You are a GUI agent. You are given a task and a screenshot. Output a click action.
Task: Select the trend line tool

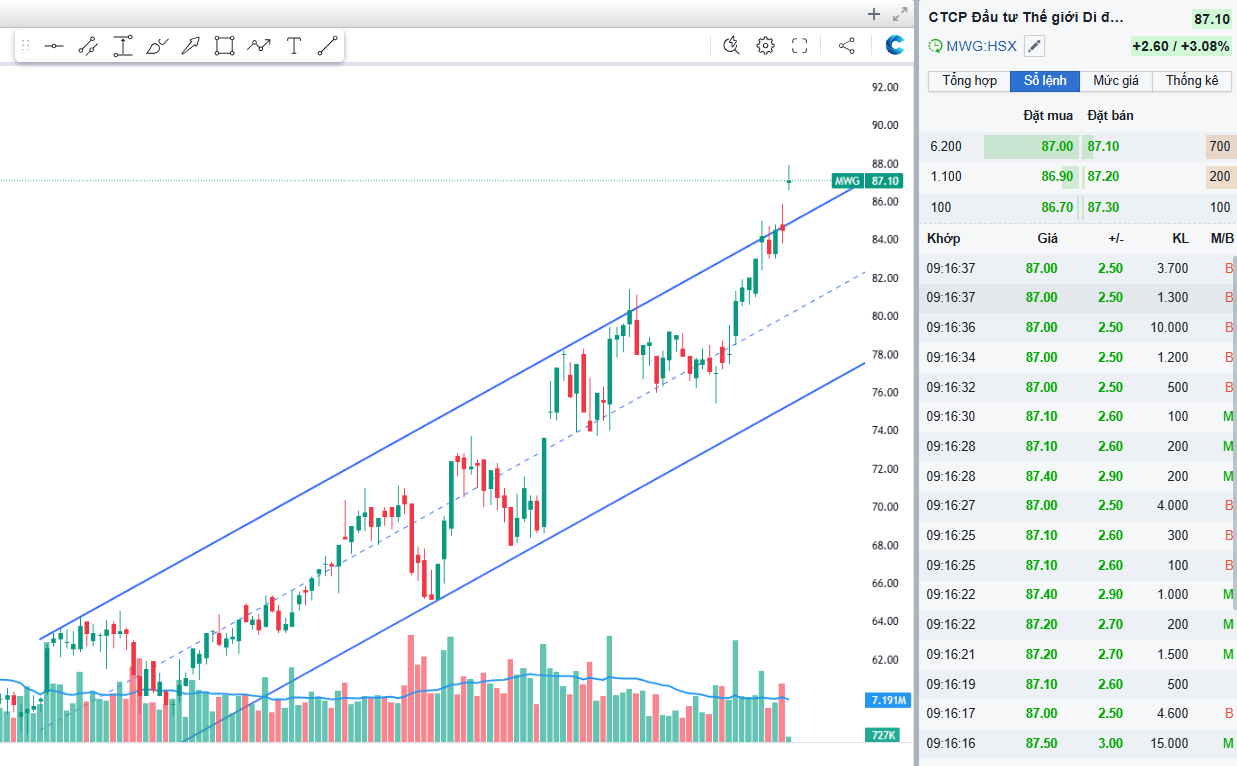click(328, 45)
